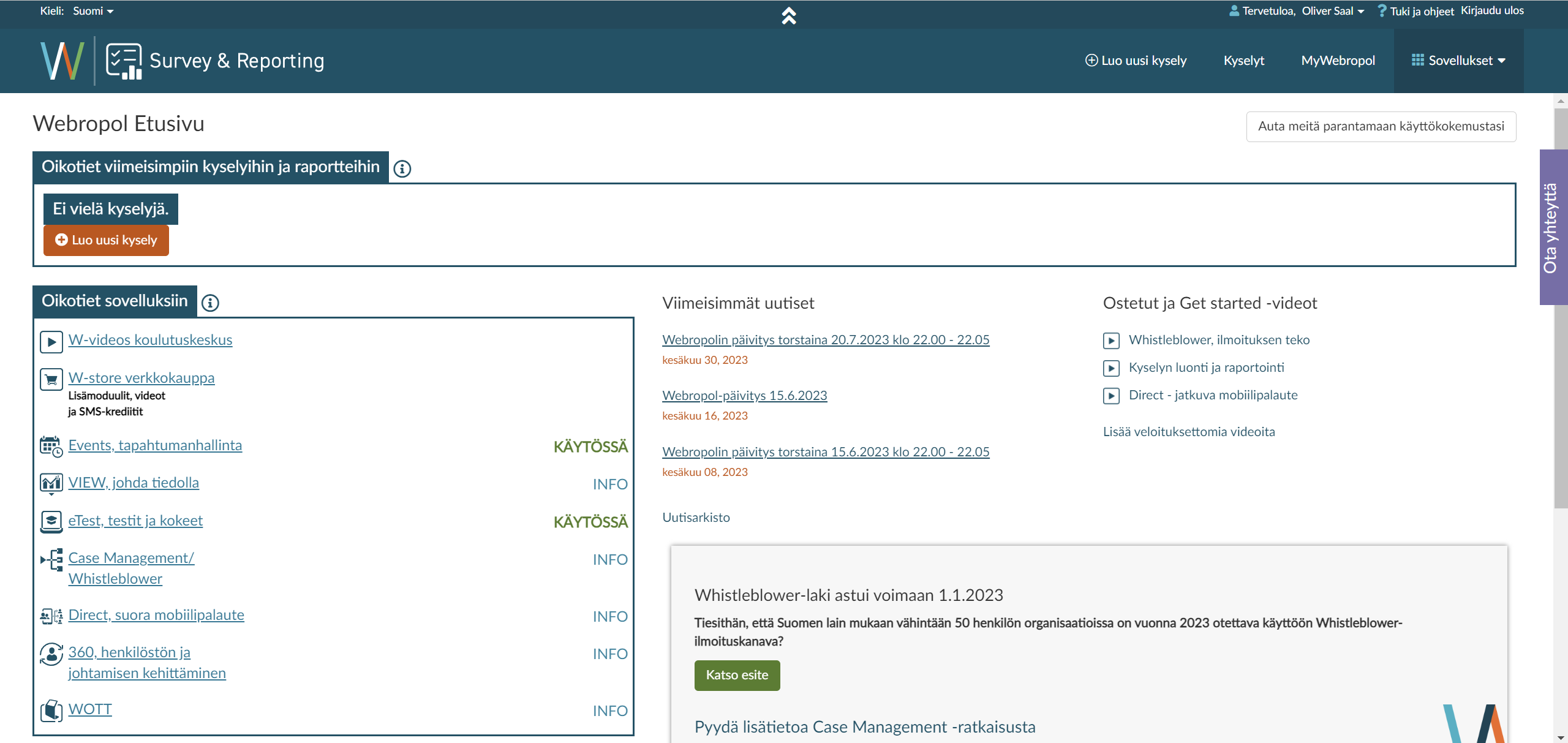Open the Suomi language dropdown
1568x743 pixels.
click(x=93, y=11)
